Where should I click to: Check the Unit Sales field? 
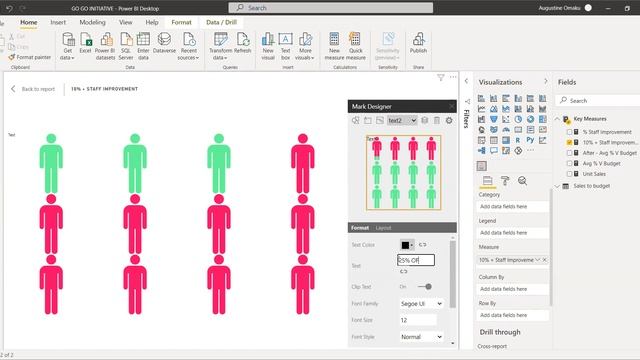click(x=569, y=174)
